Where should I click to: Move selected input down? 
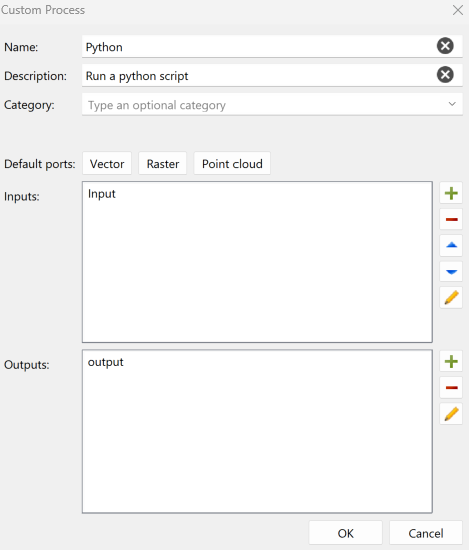tap(451, 271)
